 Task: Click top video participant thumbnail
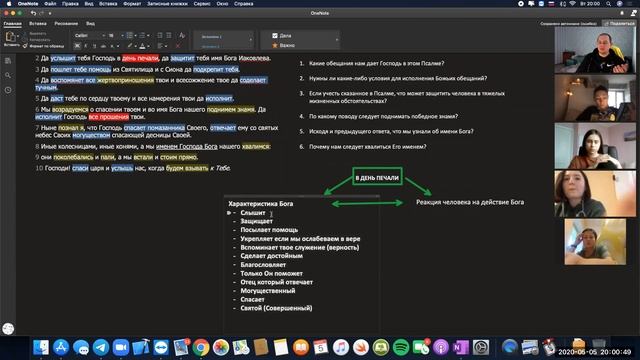click(595, 50)
